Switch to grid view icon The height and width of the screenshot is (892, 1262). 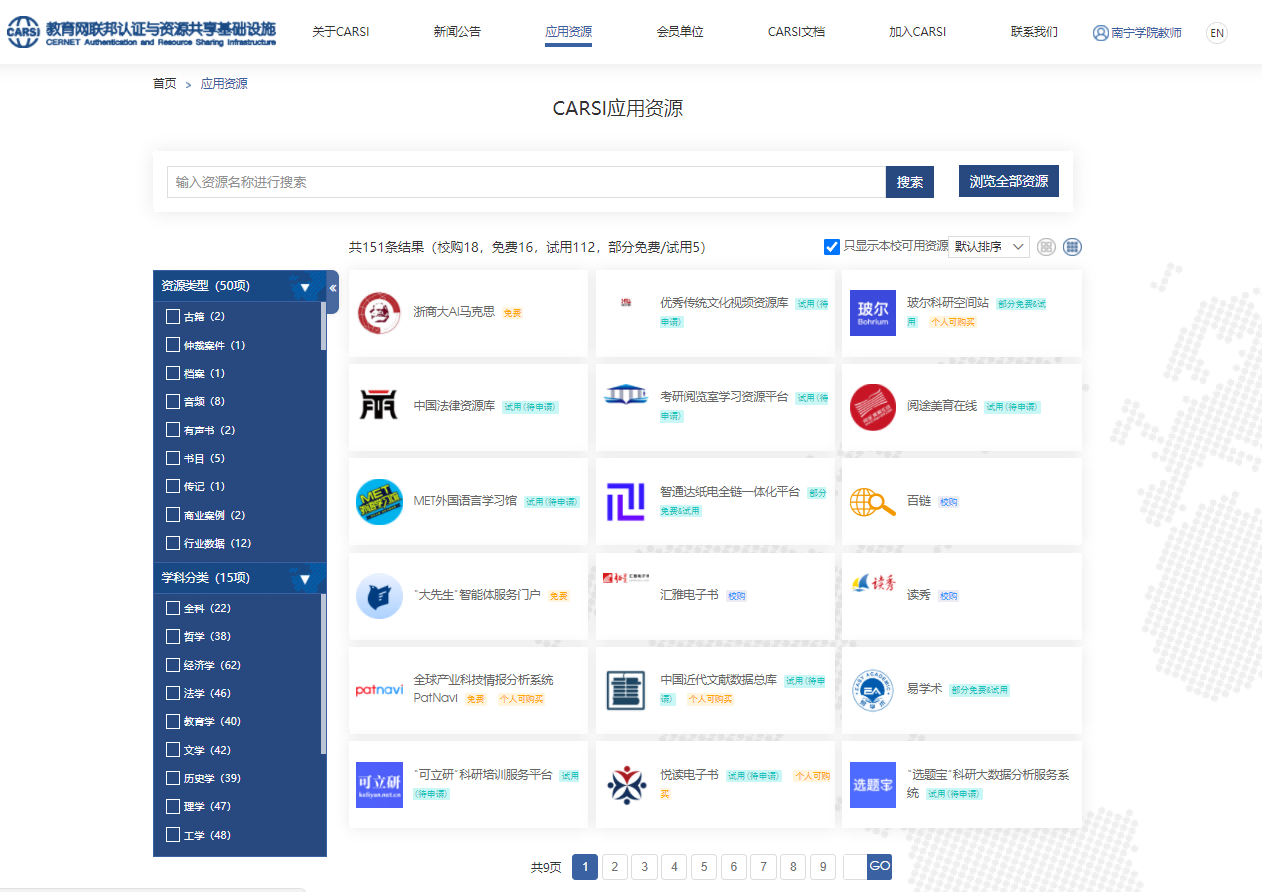click(1072, 247)
